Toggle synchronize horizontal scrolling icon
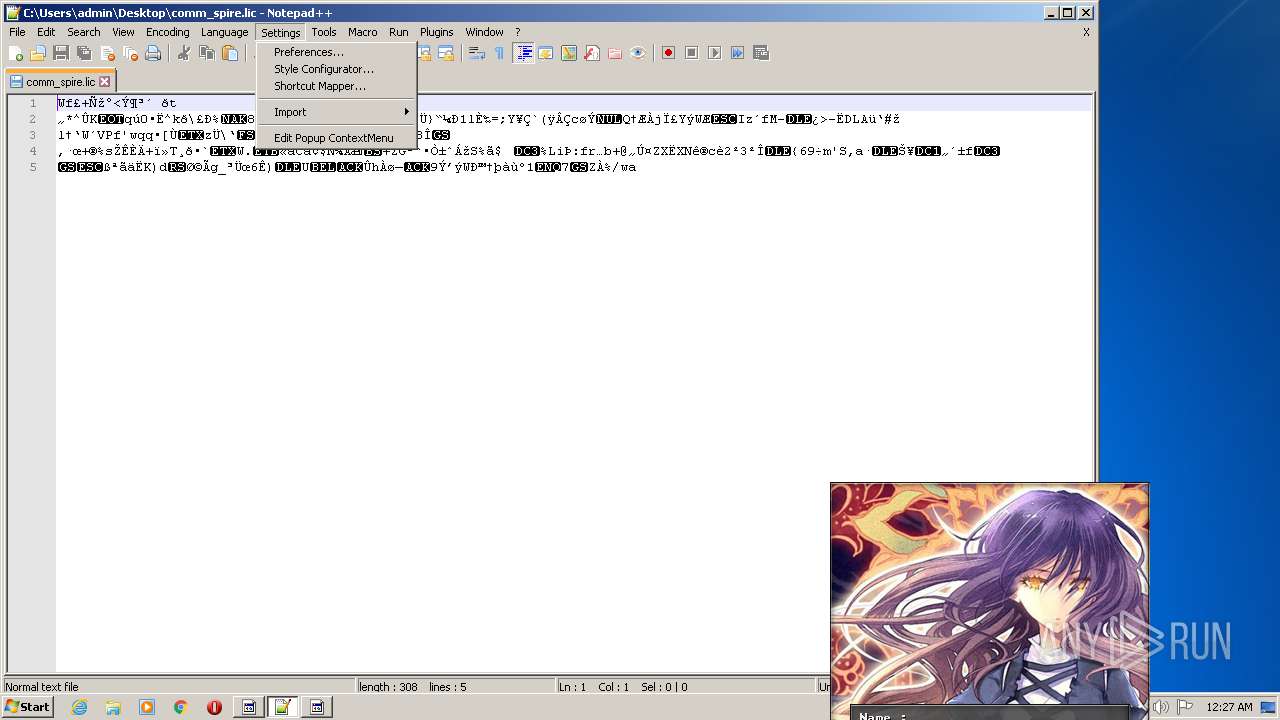 [446, 53]
